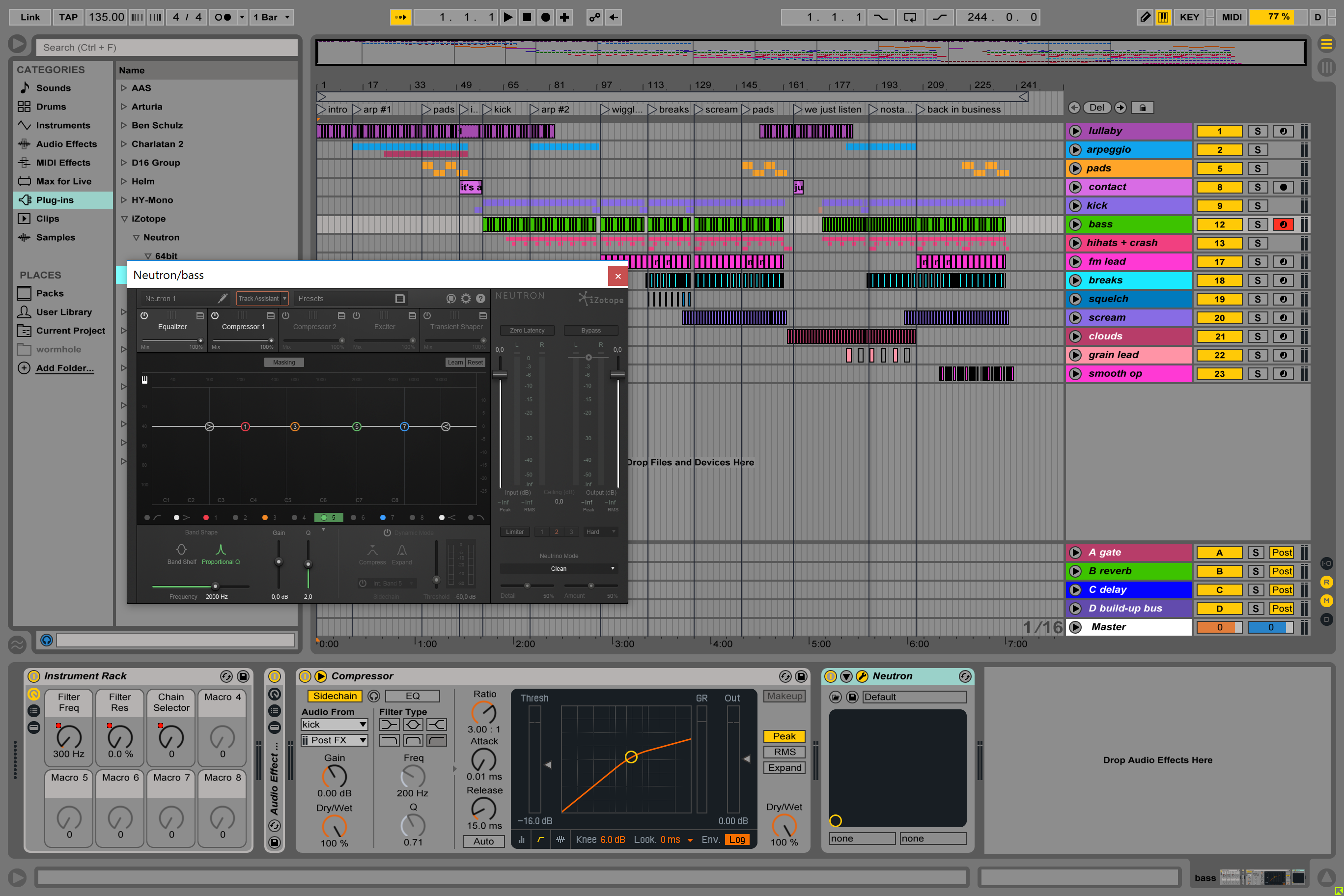
Task: Solo the bass track
Action: click(1257, 224)
